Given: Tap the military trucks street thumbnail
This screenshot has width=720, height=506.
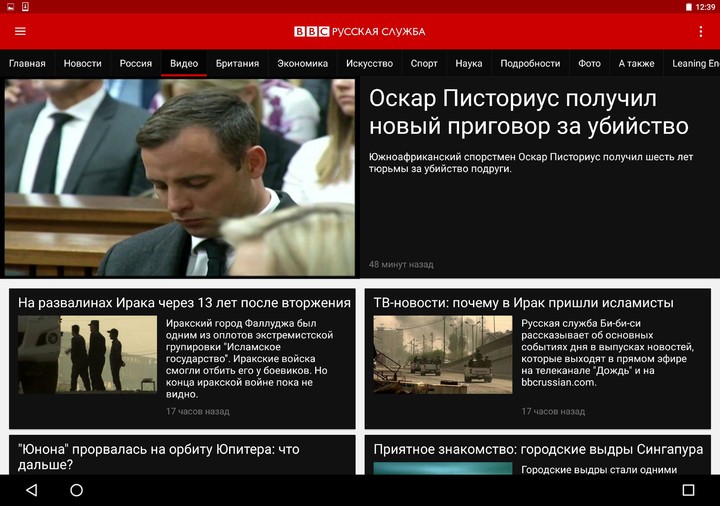Looking at the screenshot, I should [443, 354].
